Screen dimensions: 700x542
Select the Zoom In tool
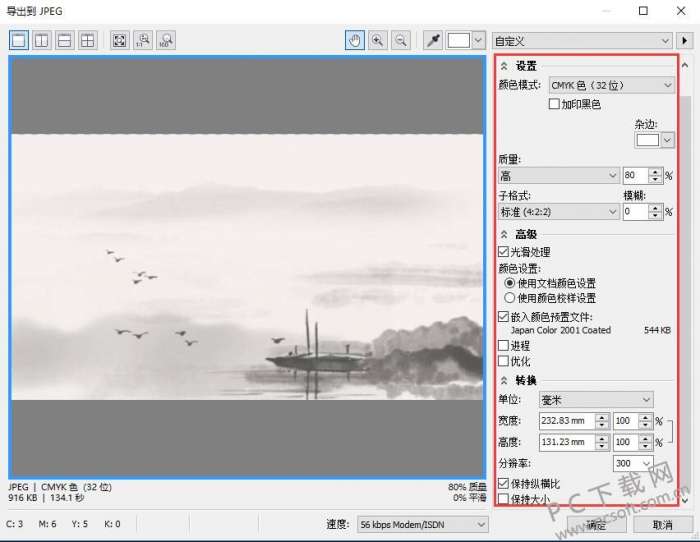(378, 41)
